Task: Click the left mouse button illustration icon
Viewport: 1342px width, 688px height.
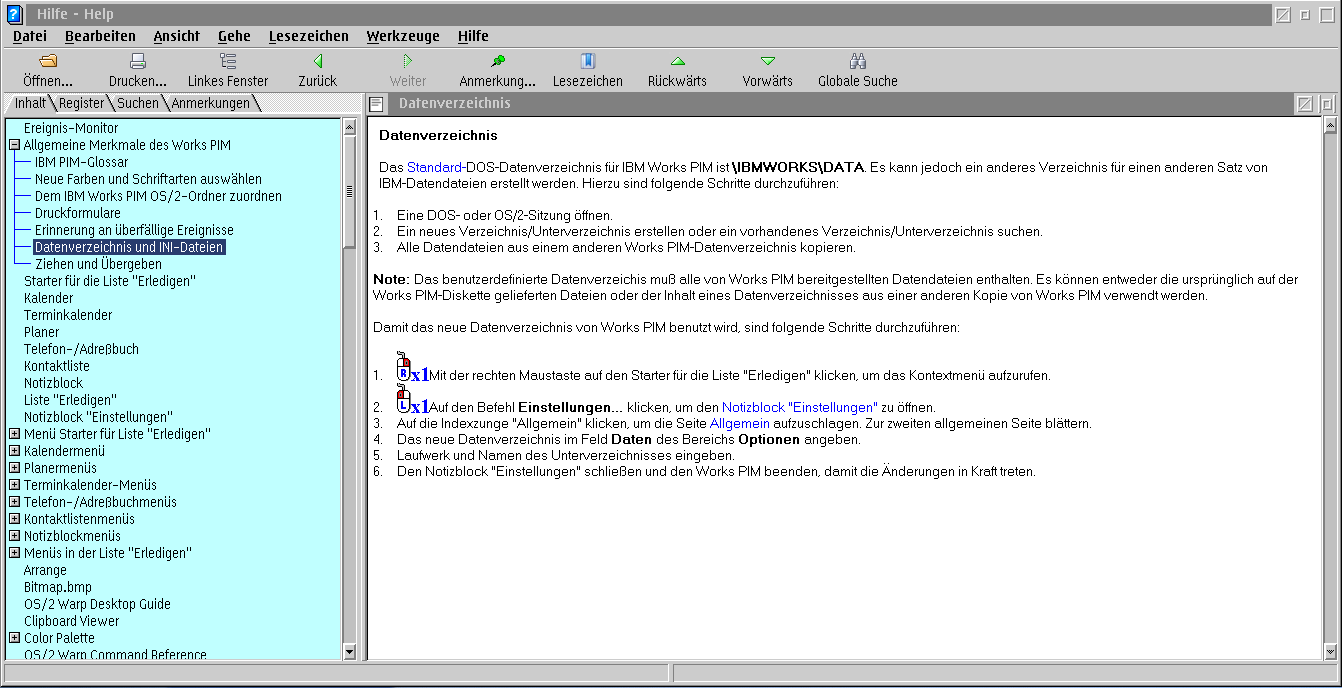Action: pos(403,399)
